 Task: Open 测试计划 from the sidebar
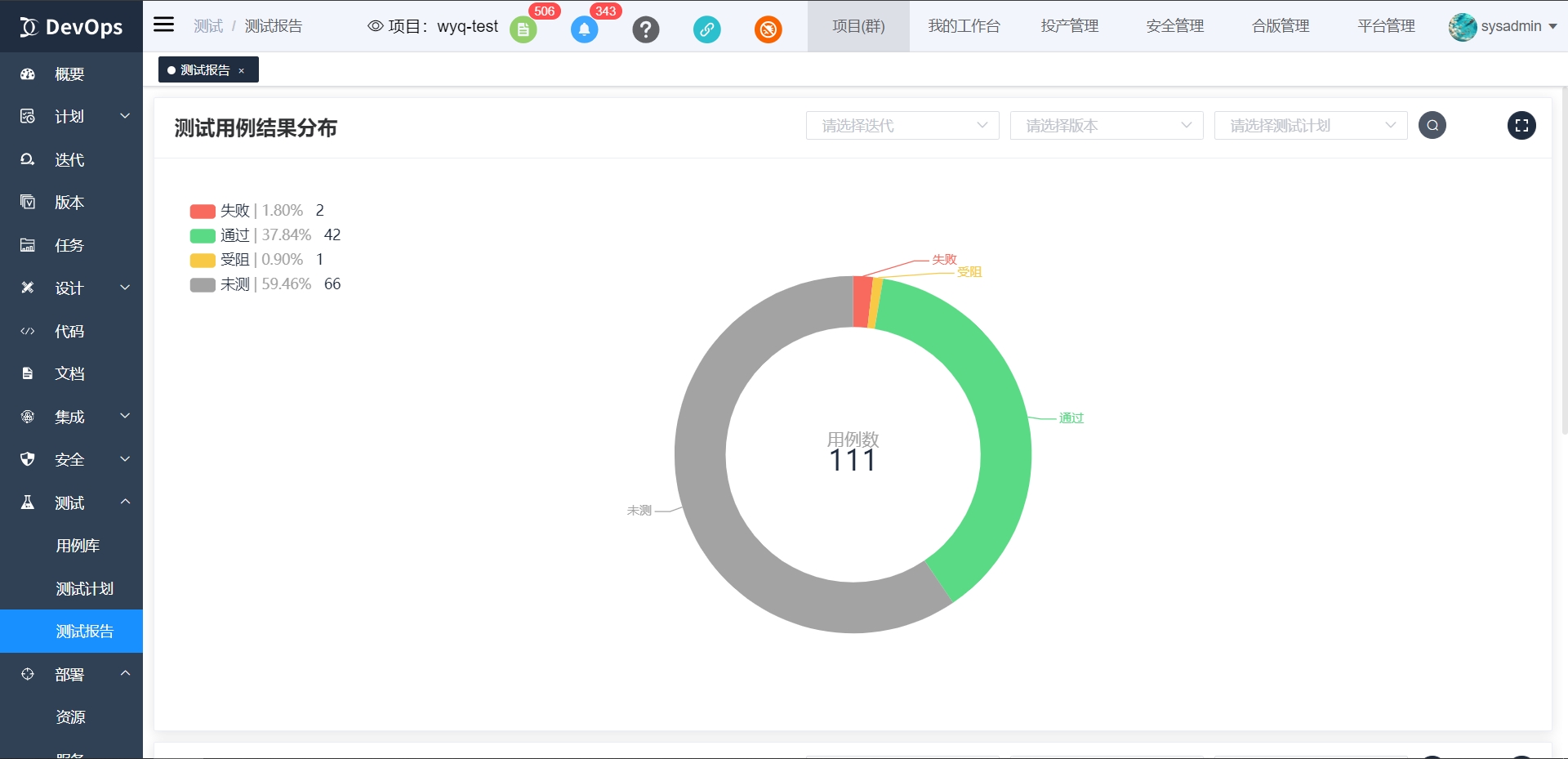point(84,588)
